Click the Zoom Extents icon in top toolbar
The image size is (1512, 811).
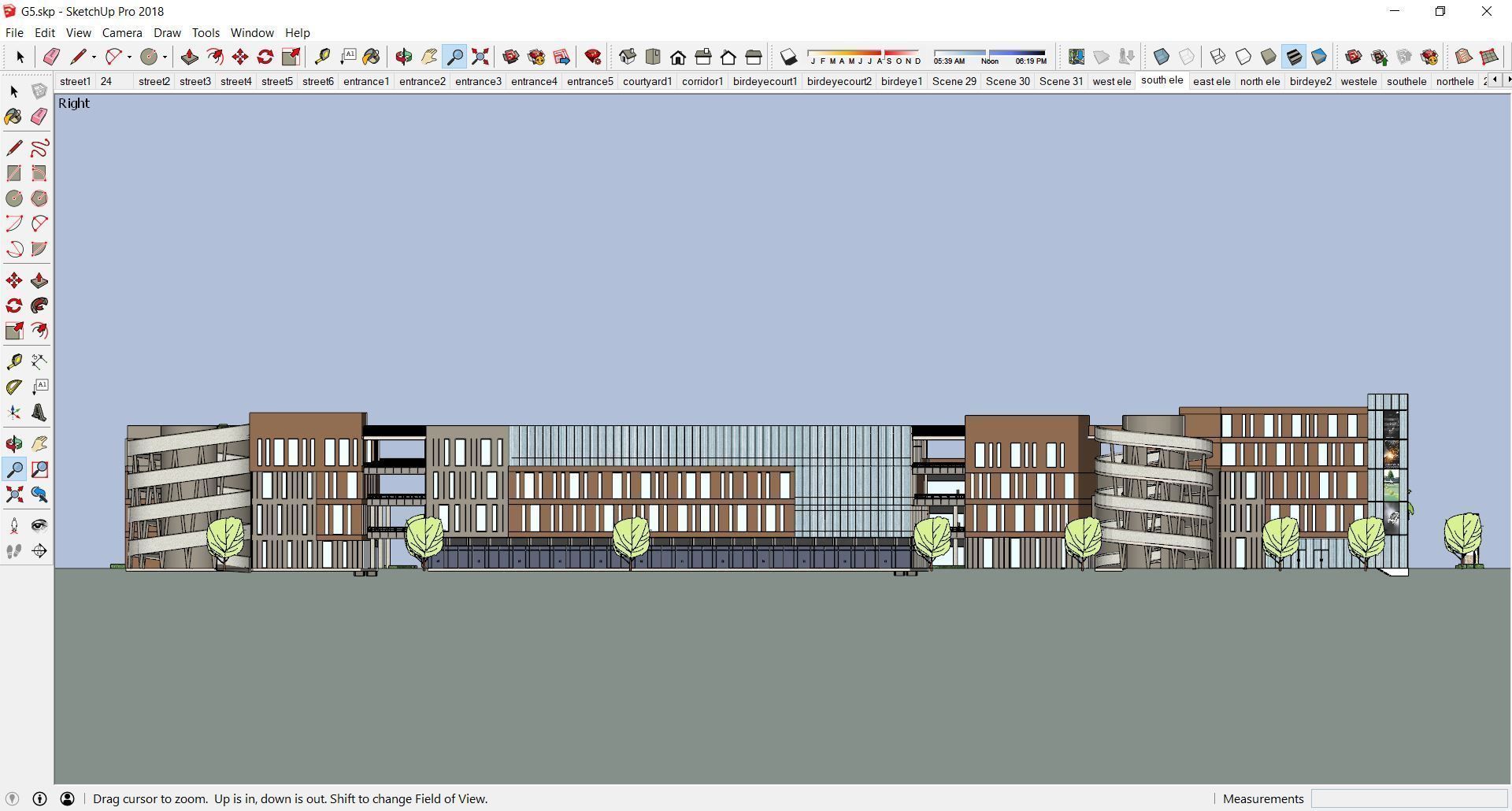[x=480, y=57]
